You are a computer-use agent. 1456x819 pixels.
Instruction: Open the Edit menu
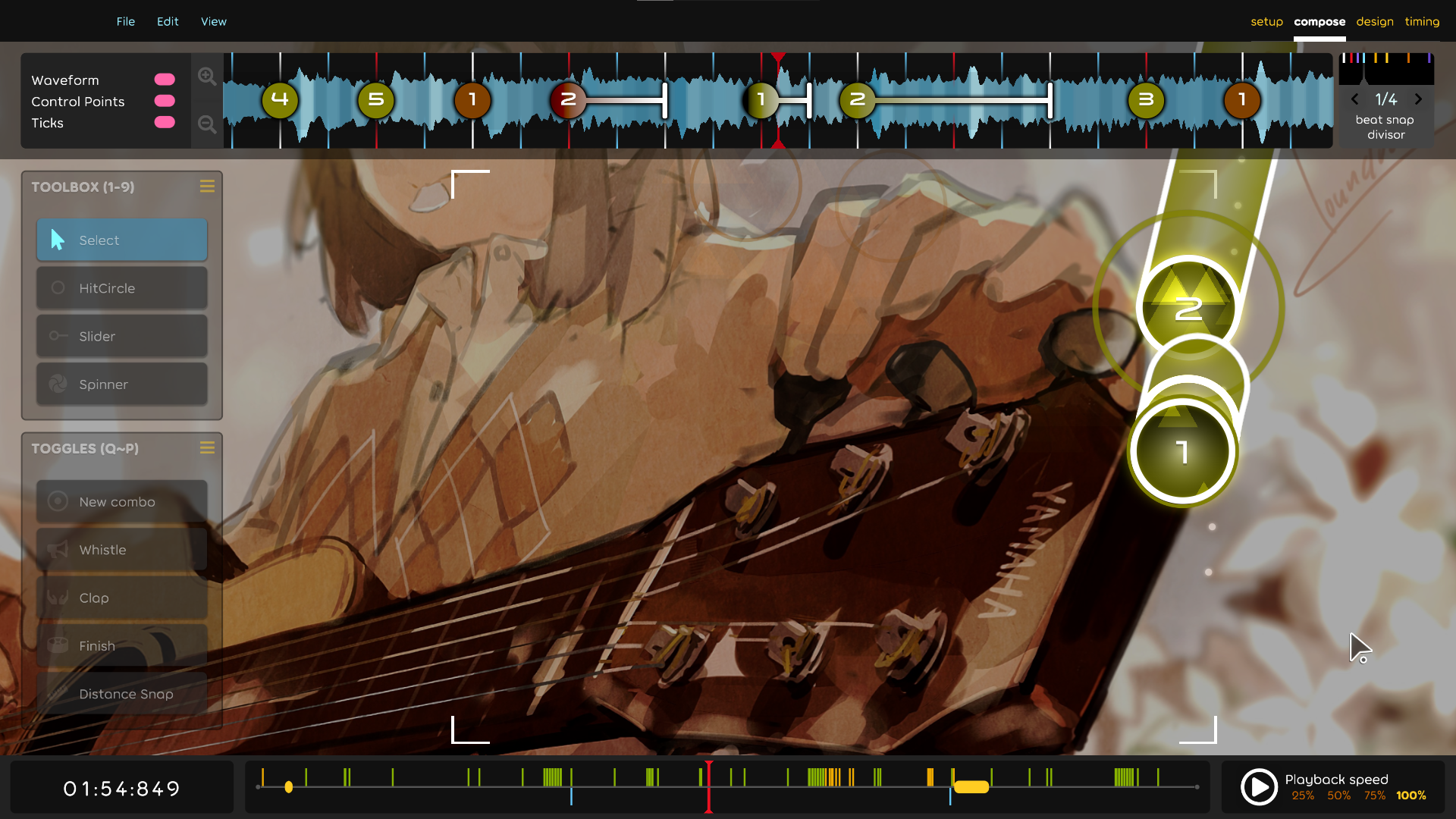click(168, 21)
